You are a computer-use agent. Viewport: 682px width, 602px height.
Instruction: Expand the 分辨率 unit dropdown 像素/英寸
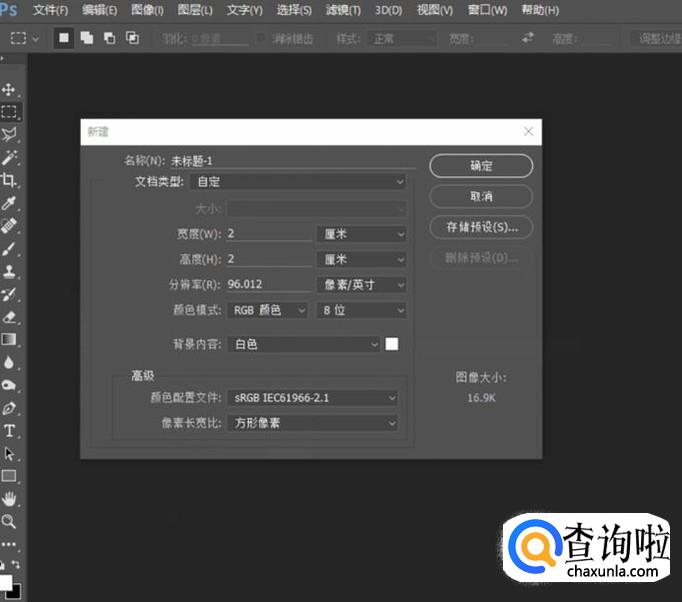(361, 284)
